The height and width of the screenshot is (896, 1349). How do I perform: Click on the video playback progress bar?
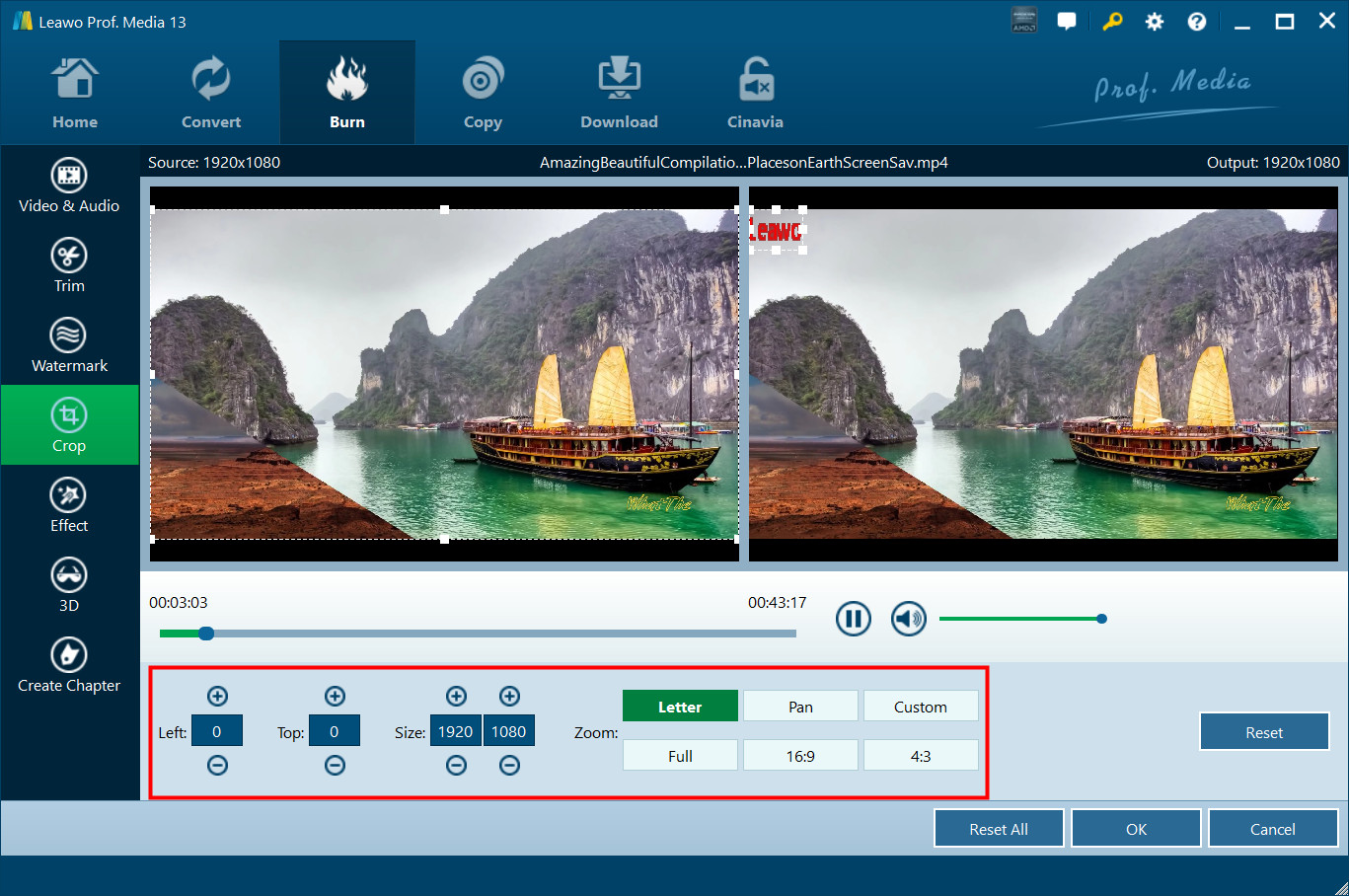pyautogui.click(x=493, y=634)
